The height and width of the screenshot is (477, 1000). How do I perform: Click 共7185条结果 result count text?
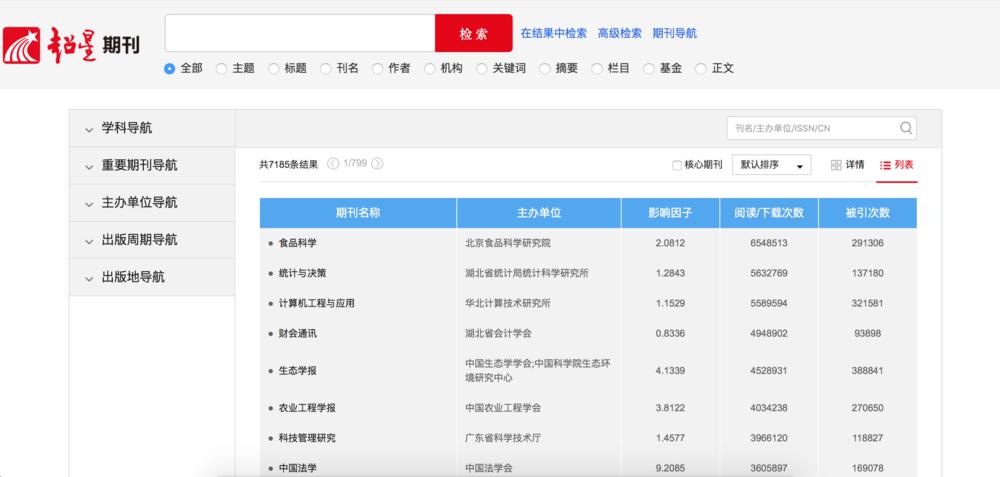tap(288, 165)
